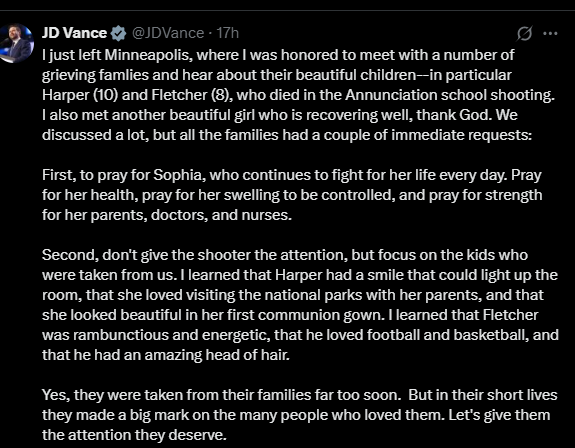The image size is (575, 448).
Task: Click the @JDVance handle
Action: [x=168, y=33]
